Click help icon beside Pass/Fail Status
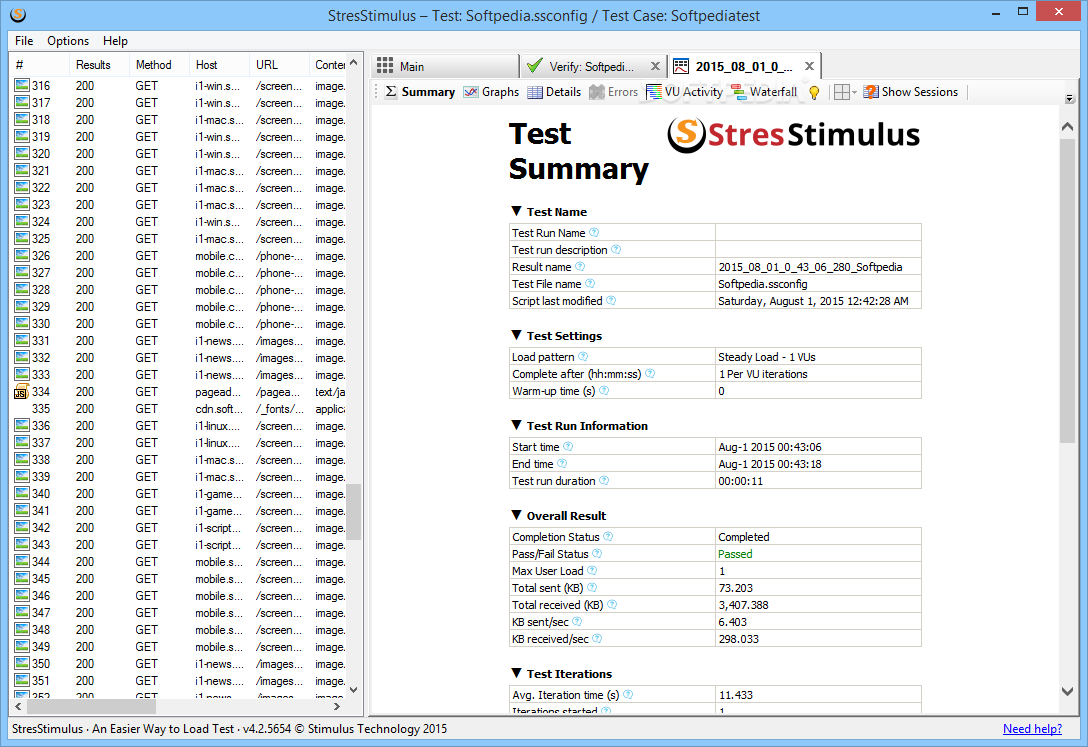Screen dimensions: 1088x747 click(x=597, y=553)
